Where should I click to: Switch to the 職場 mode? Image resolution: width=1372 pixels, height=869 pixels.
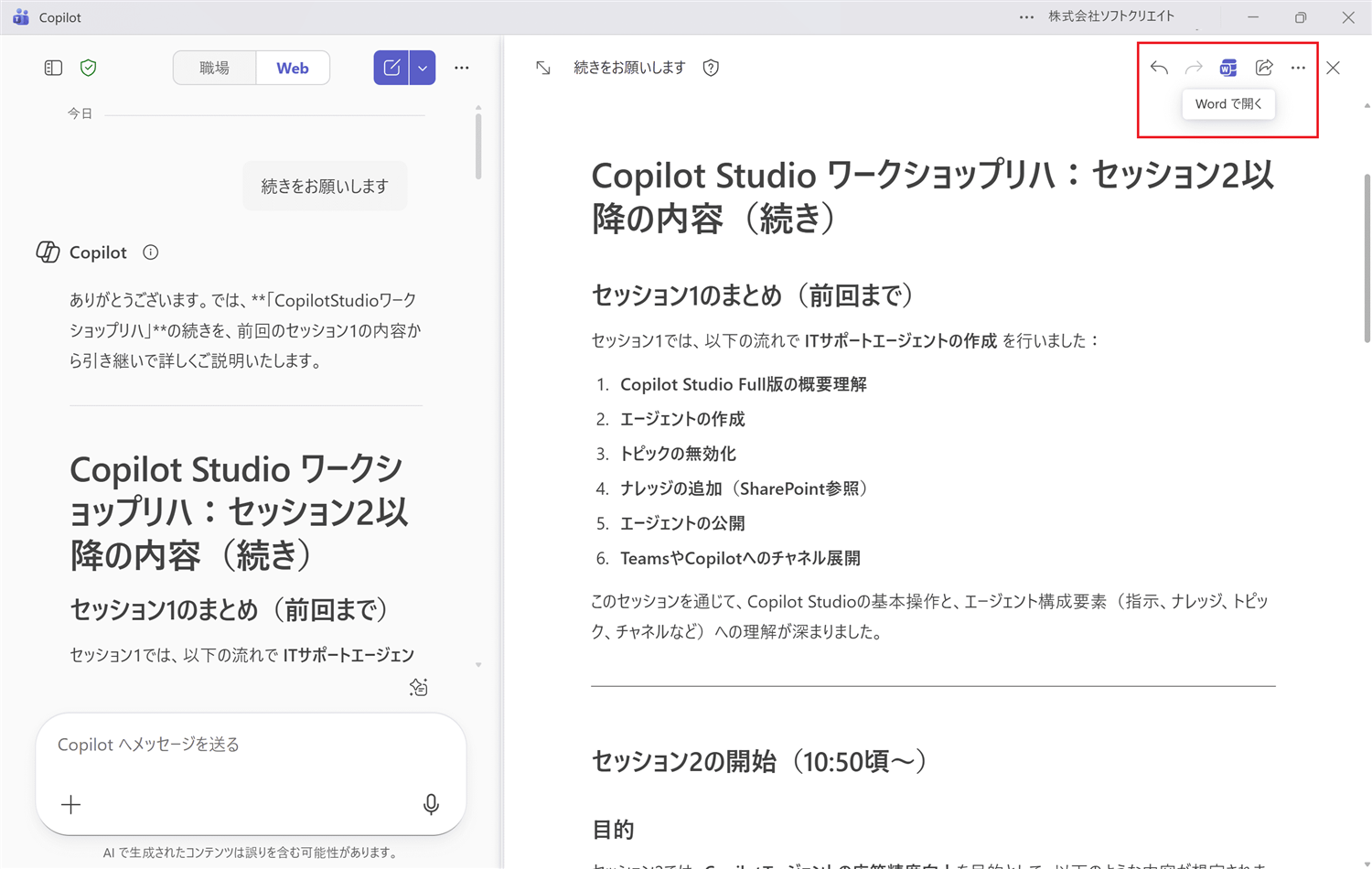[214, 67]
